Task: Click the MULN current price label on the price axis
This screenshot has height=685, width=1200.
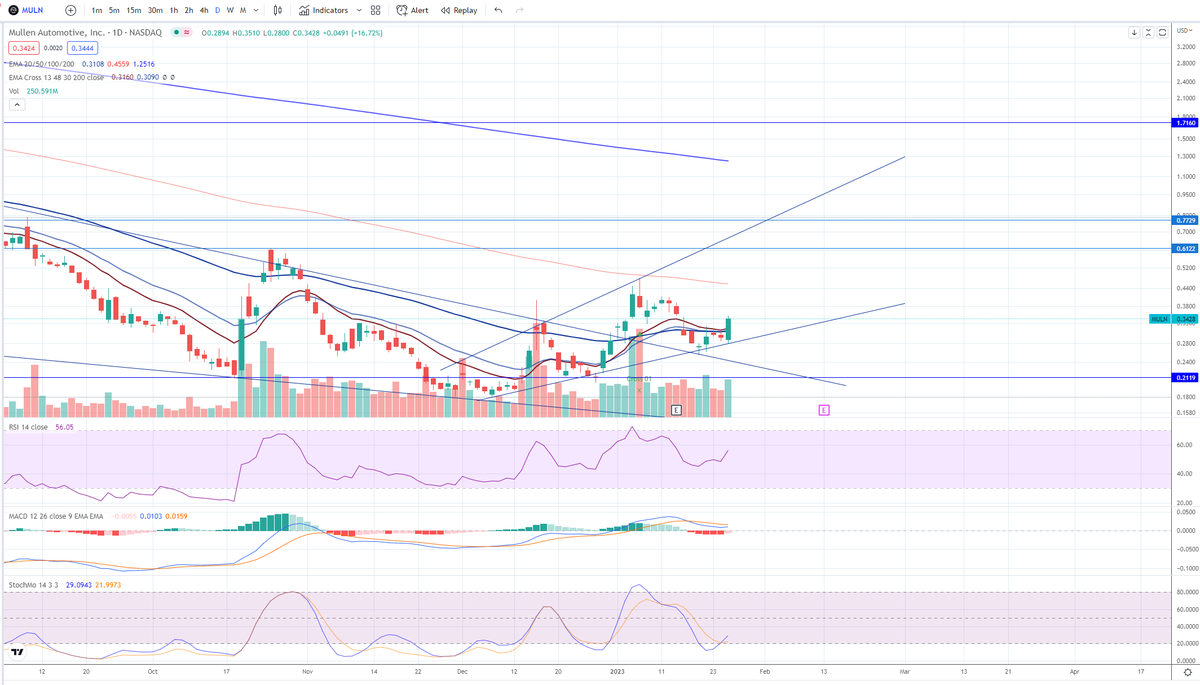Action: (1173, 319)
